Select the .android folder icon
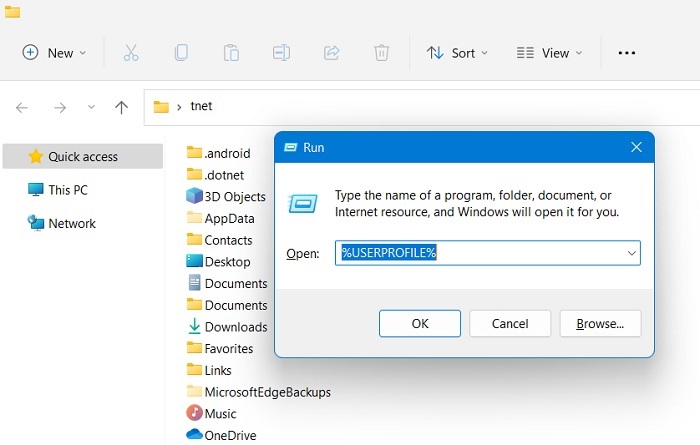The width and height of the screenshot is (700, 445). tap(194, 152)
